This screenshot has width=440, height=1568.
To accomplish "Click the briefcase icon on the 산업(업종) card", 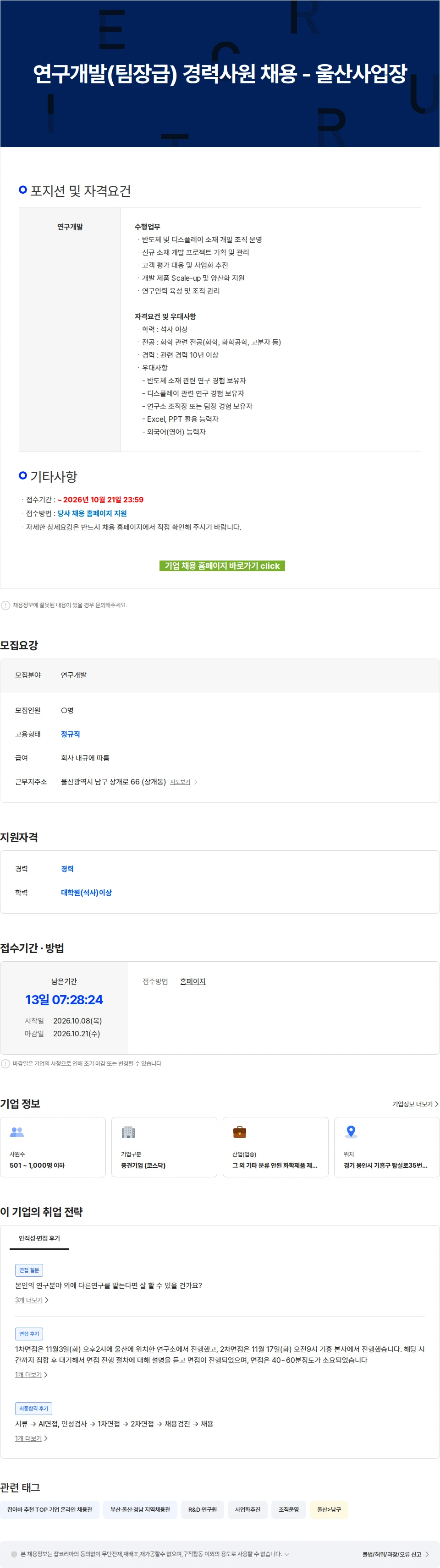I will (240, 1132).
